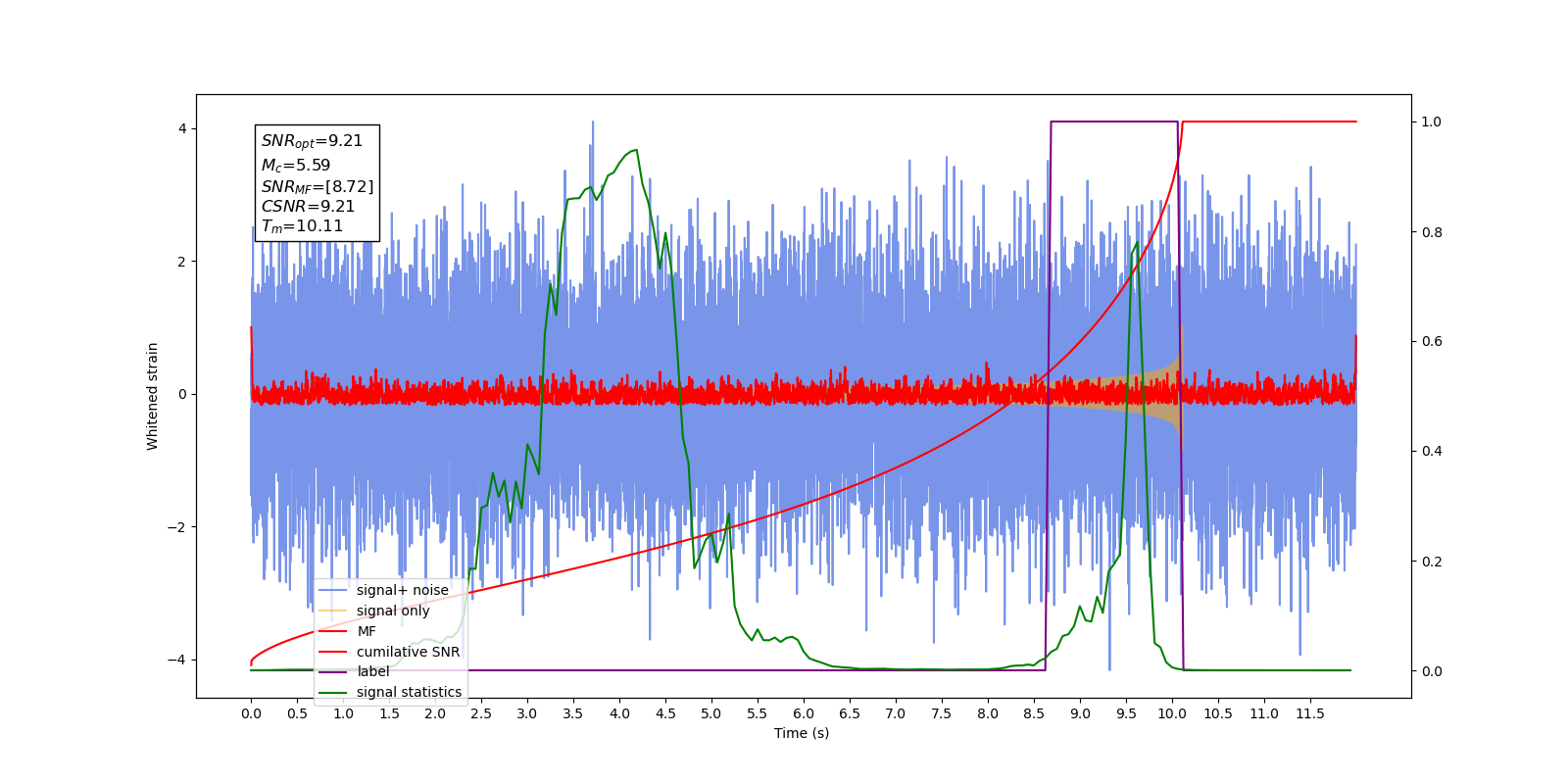
Task: Click the left y-axis tick label −4
Action: (x=177, y=660)
